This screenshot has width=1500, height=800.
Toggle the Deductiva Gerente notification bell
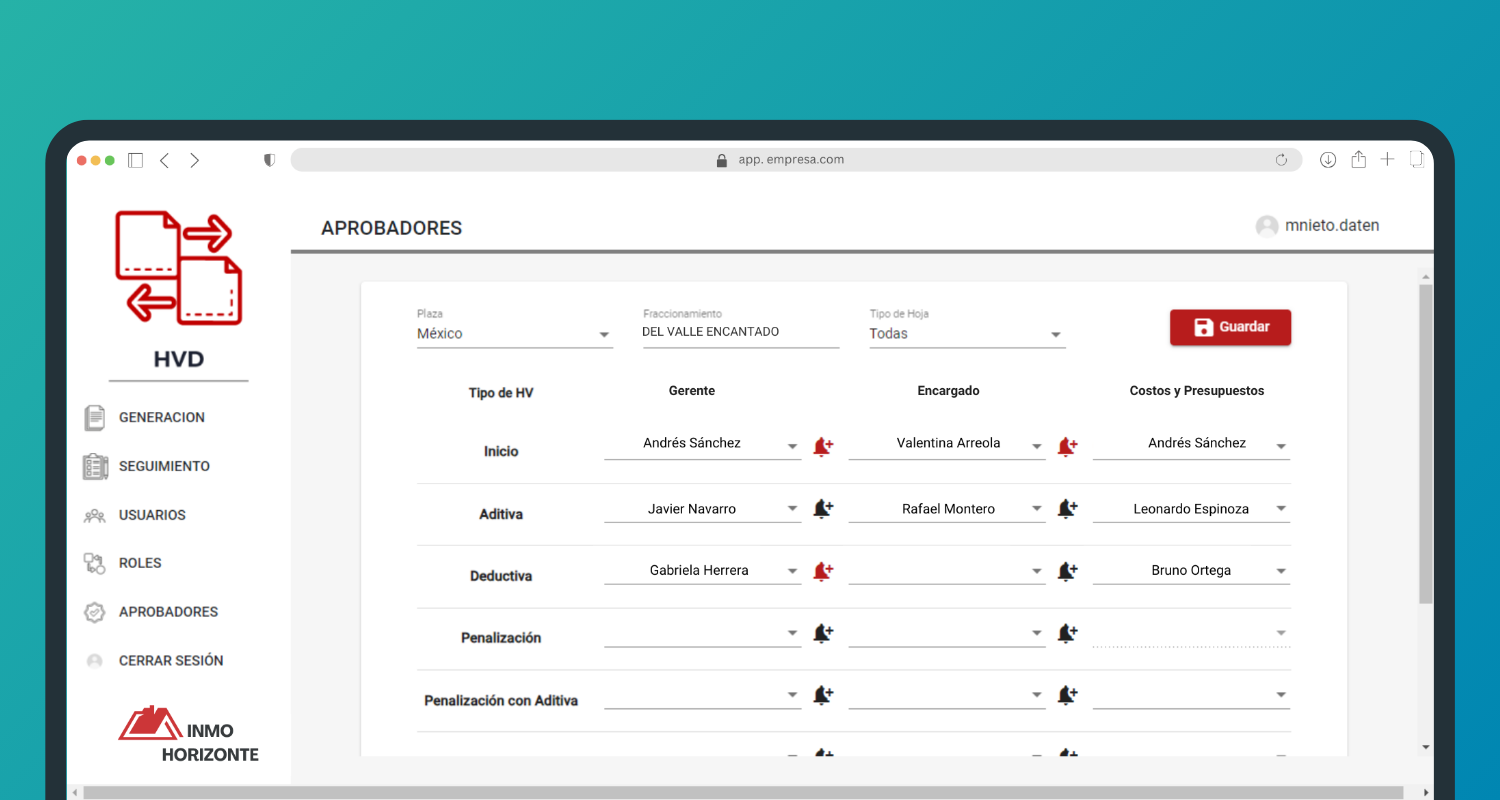822,571
